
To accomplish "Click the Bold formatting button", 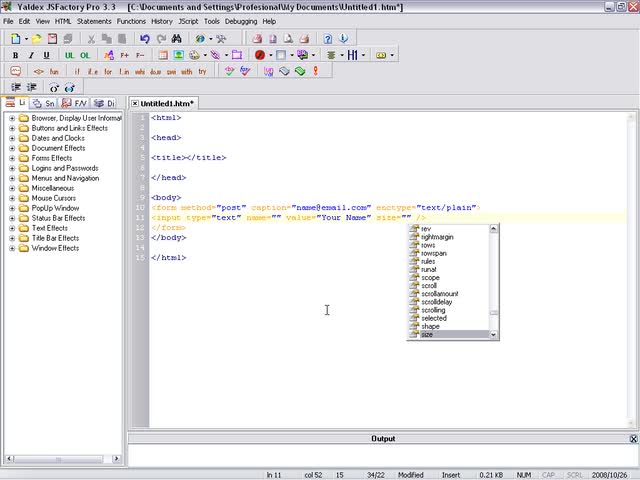I will point(15,56).
